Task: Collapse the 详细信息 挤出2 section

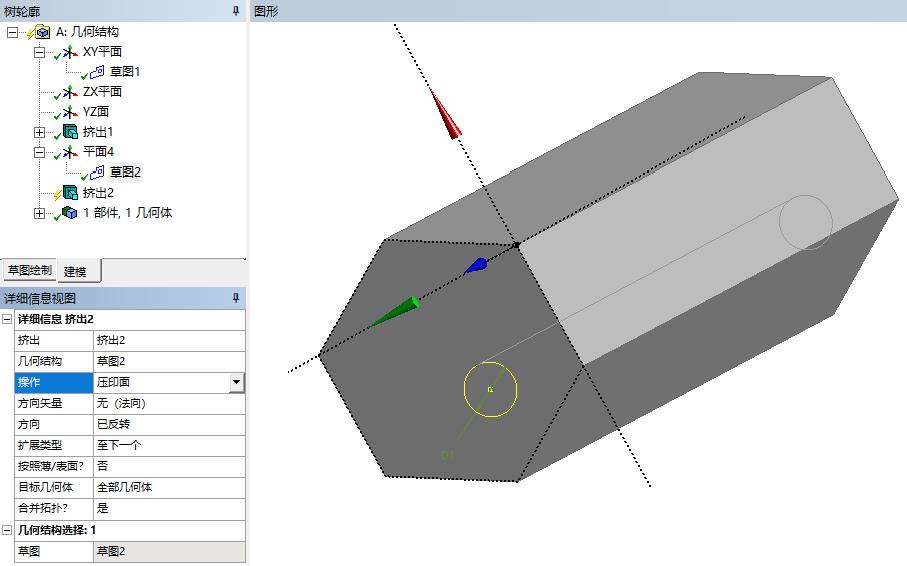Action: pyautogui.click(x=8, y=319)
